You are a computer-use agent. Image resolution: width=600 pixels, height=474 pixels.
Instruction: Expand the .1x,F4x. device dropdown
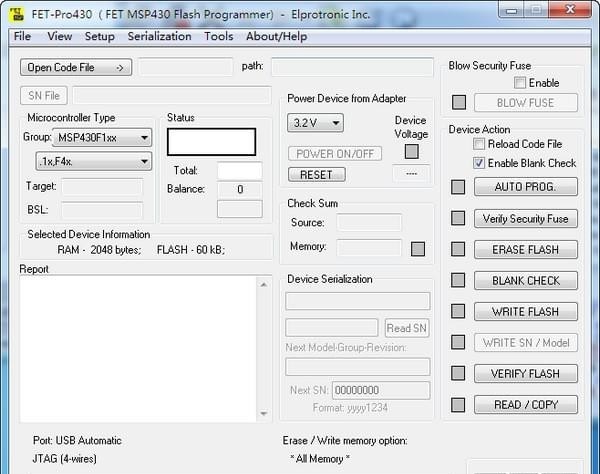94,161
